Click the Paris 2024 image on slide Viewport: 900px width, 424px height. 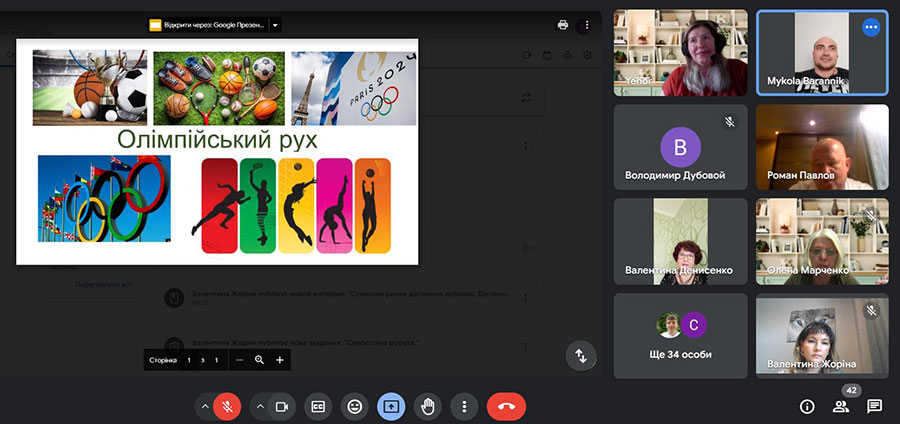tap(354, 88)
